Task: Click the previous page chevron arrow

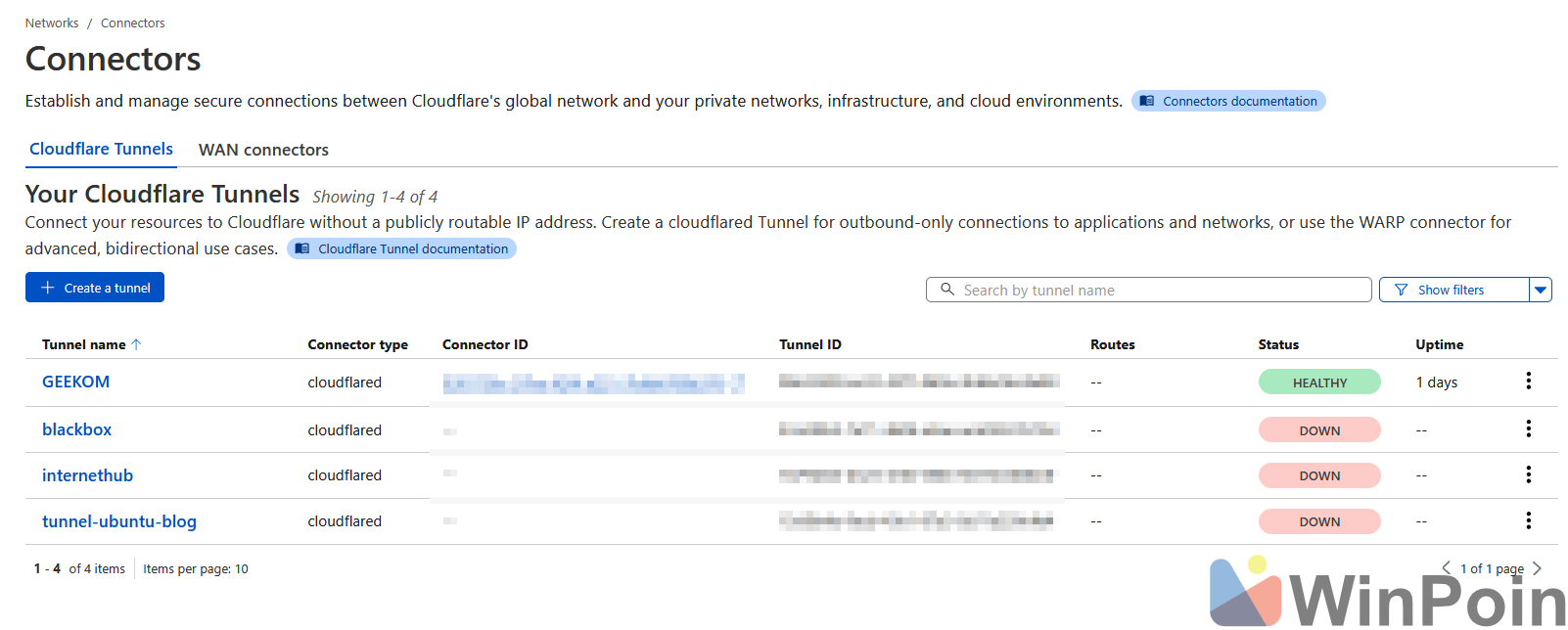Action: [x=1446, y=568]
